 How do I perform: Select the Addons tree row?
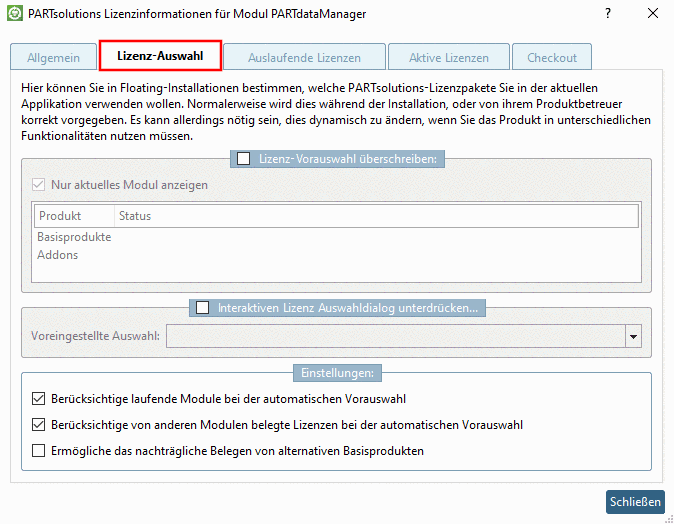[336, 255]
